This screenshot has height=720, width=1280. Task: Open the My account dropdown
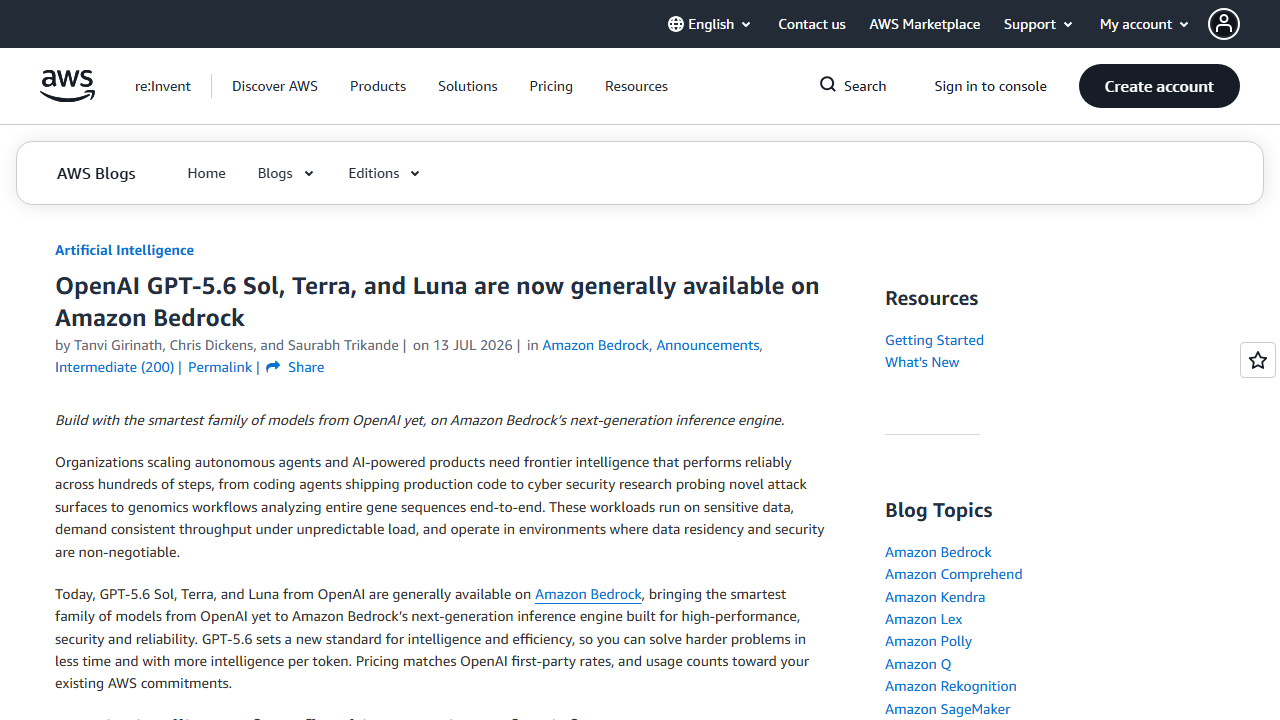[x=1144, y=24]
